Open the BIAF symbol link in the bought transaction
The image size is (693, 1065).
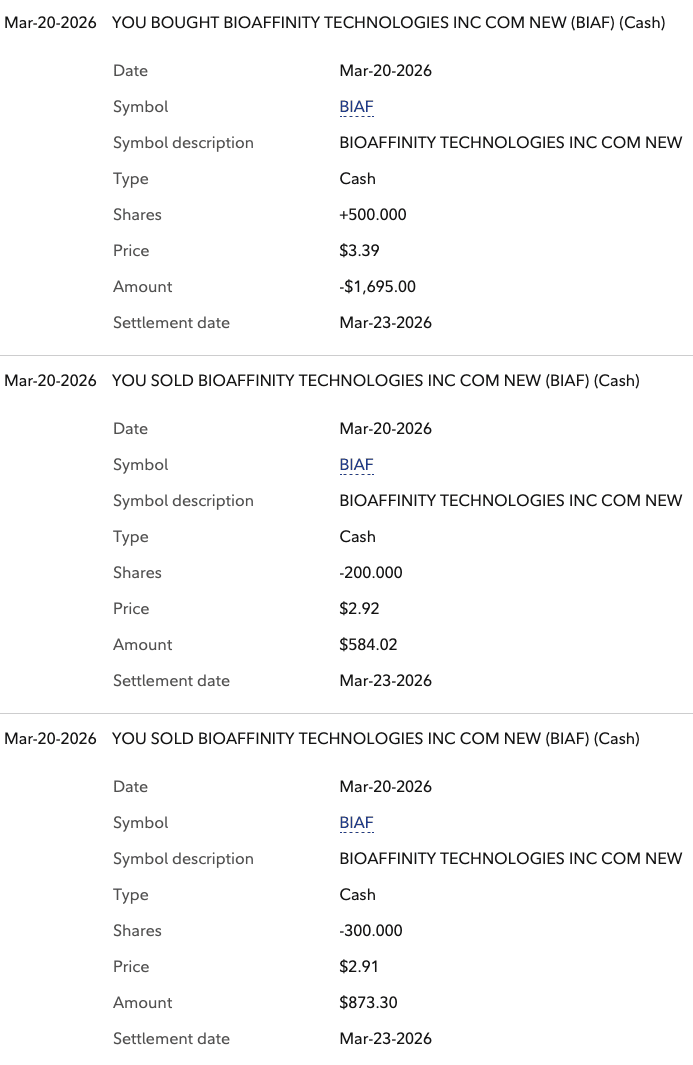coord(356,107)
